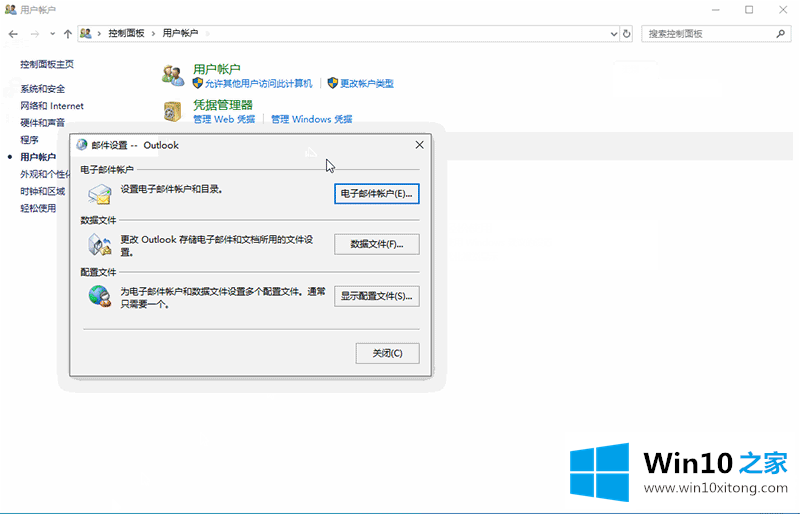Click the Forward arrow in the navigation bar
800x514 pixels.
click(x=35, y=34)
